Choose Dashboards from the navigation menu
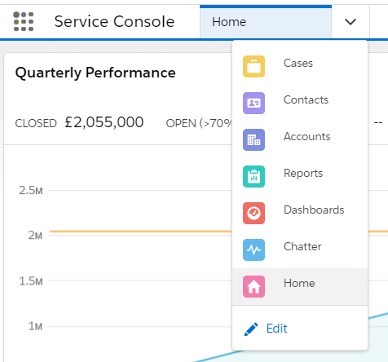388x362 pixels. point(300,213)
